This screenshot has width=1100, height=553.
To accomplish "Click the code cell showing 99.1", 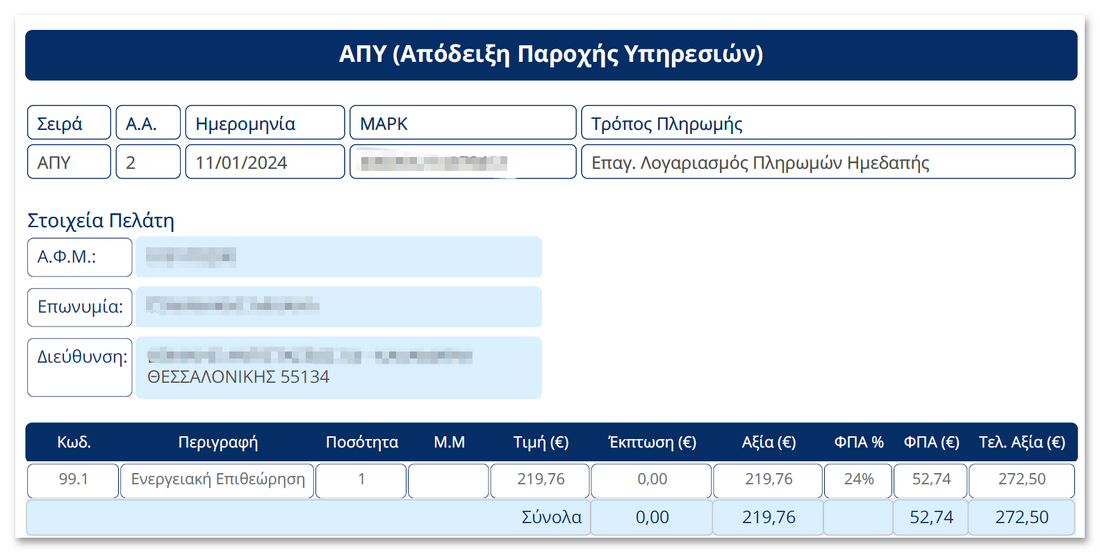I will click(73, 480).
